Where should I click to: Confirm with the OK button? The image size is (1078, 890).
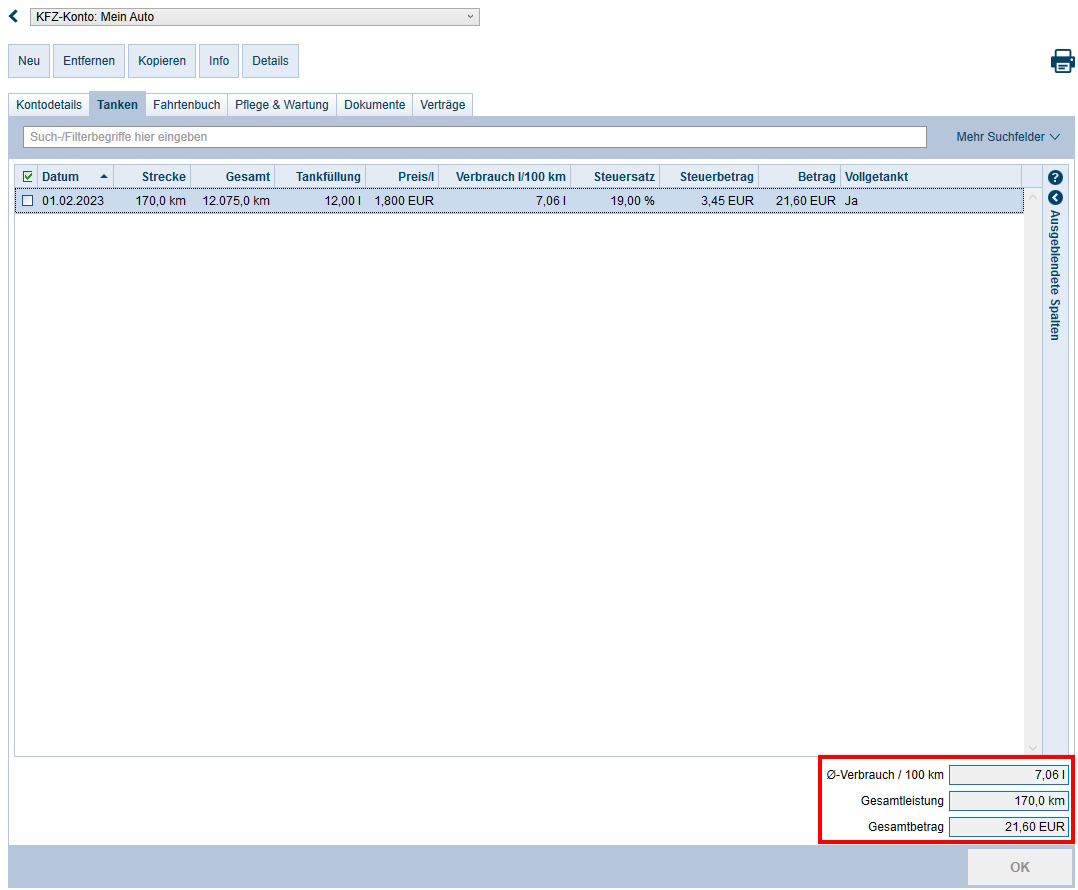[1020, 867]
